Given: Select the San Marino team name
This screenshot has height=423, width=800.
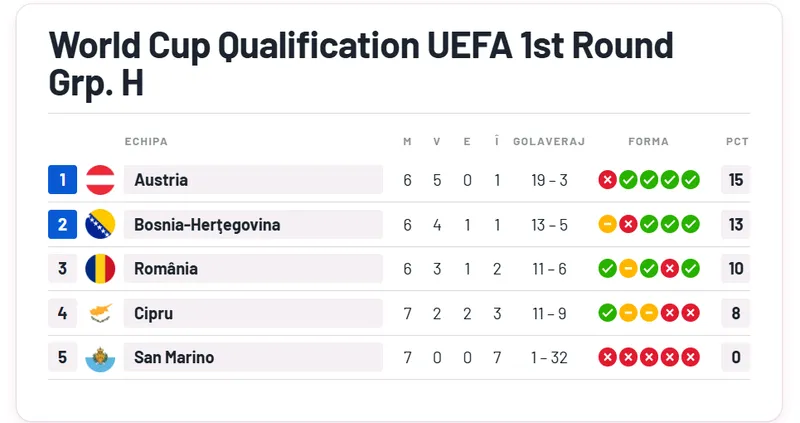Looking at the screenshot, I should pyautogui.click(x=174, y=357).
